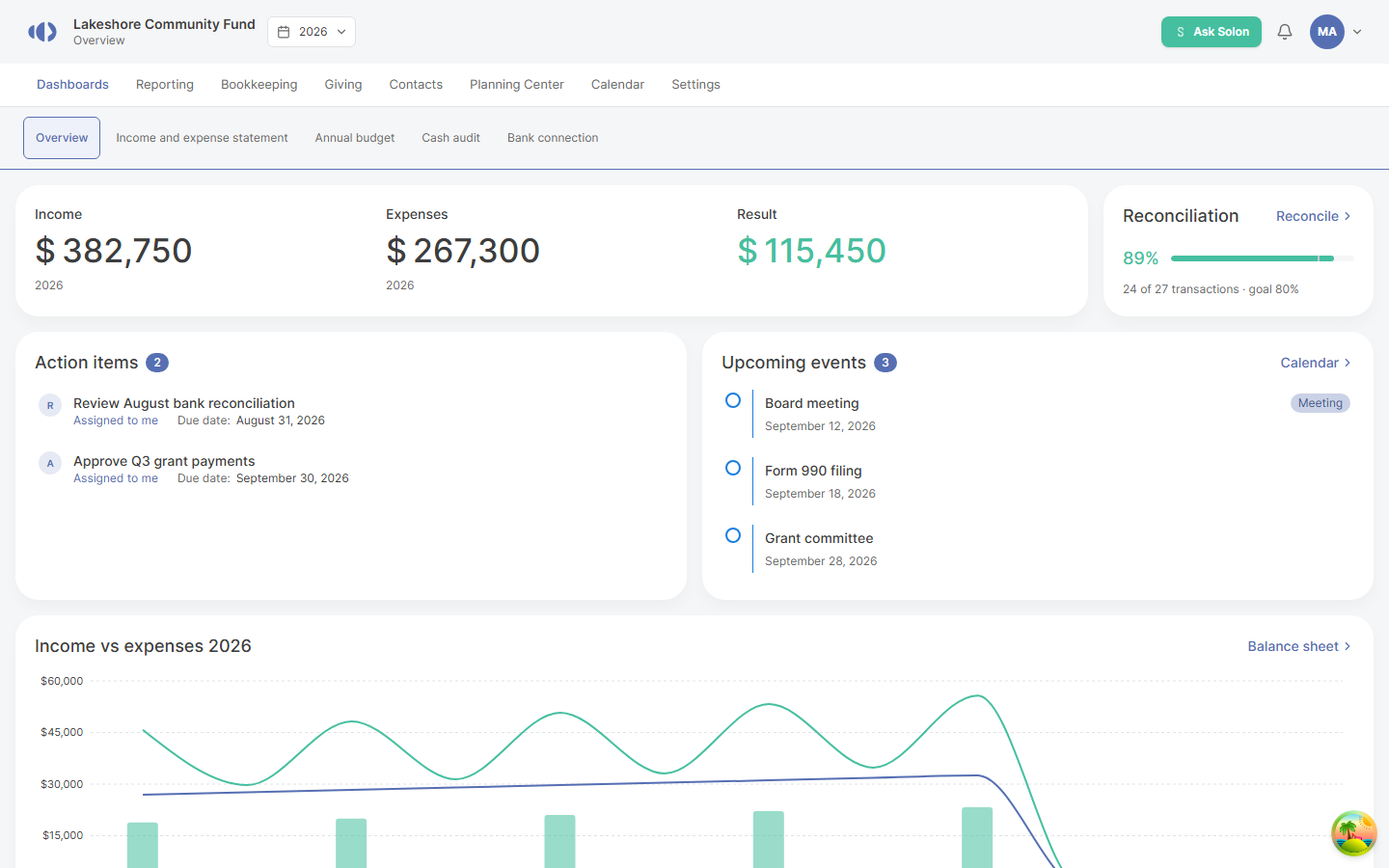The image size is (1389, 868).
Task: Click the $45,000 axis label
Action: (x=62, y=732)
